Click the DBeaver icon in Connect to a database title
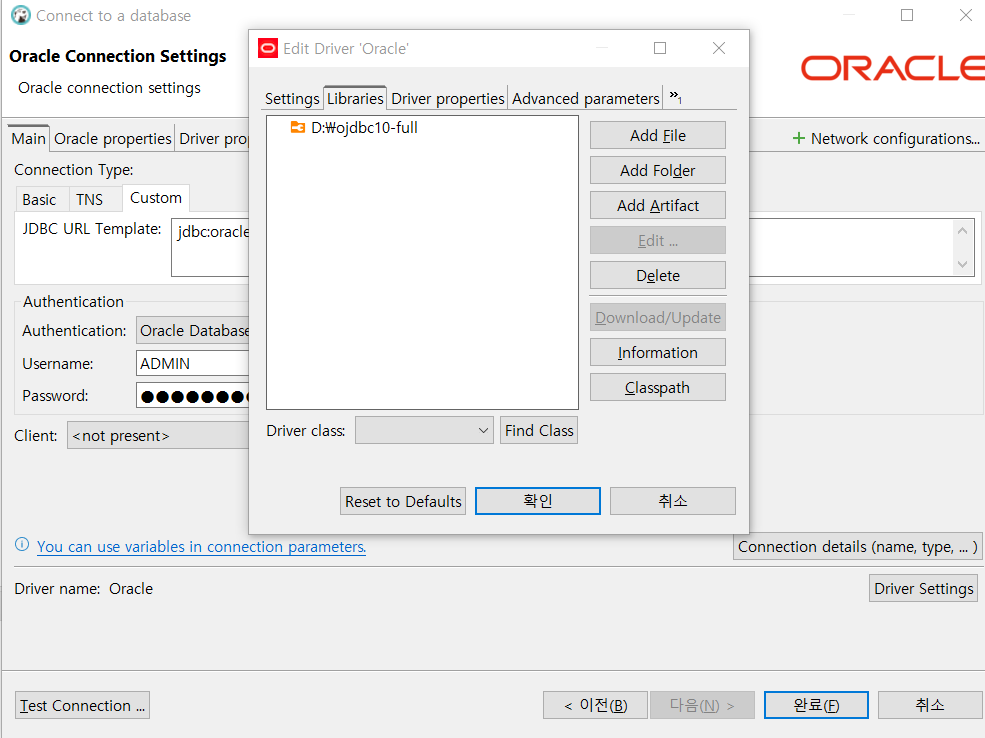This screenshot has height=738, width=985. click(x=21, y=15)
